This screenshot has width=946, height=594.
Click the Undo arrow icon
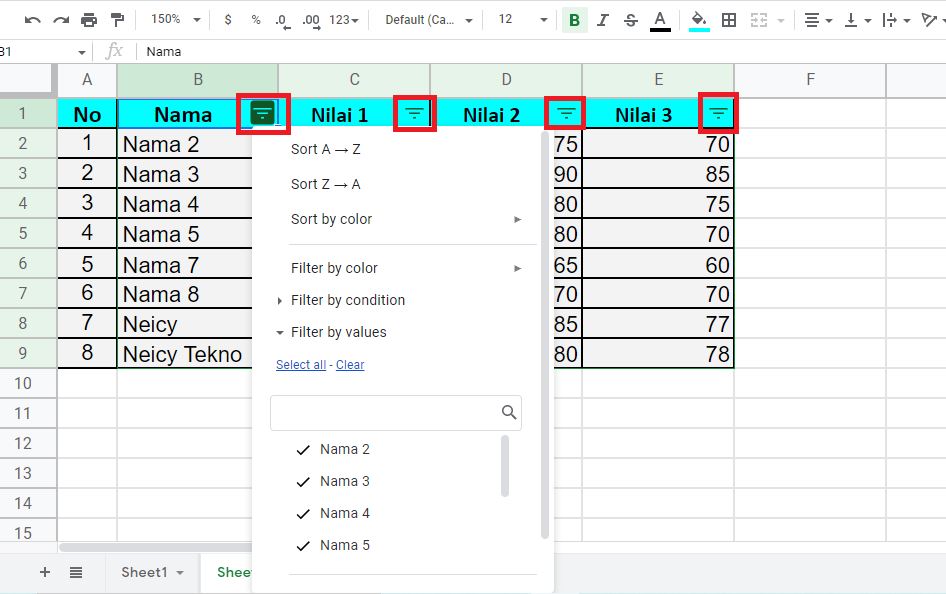33,20
